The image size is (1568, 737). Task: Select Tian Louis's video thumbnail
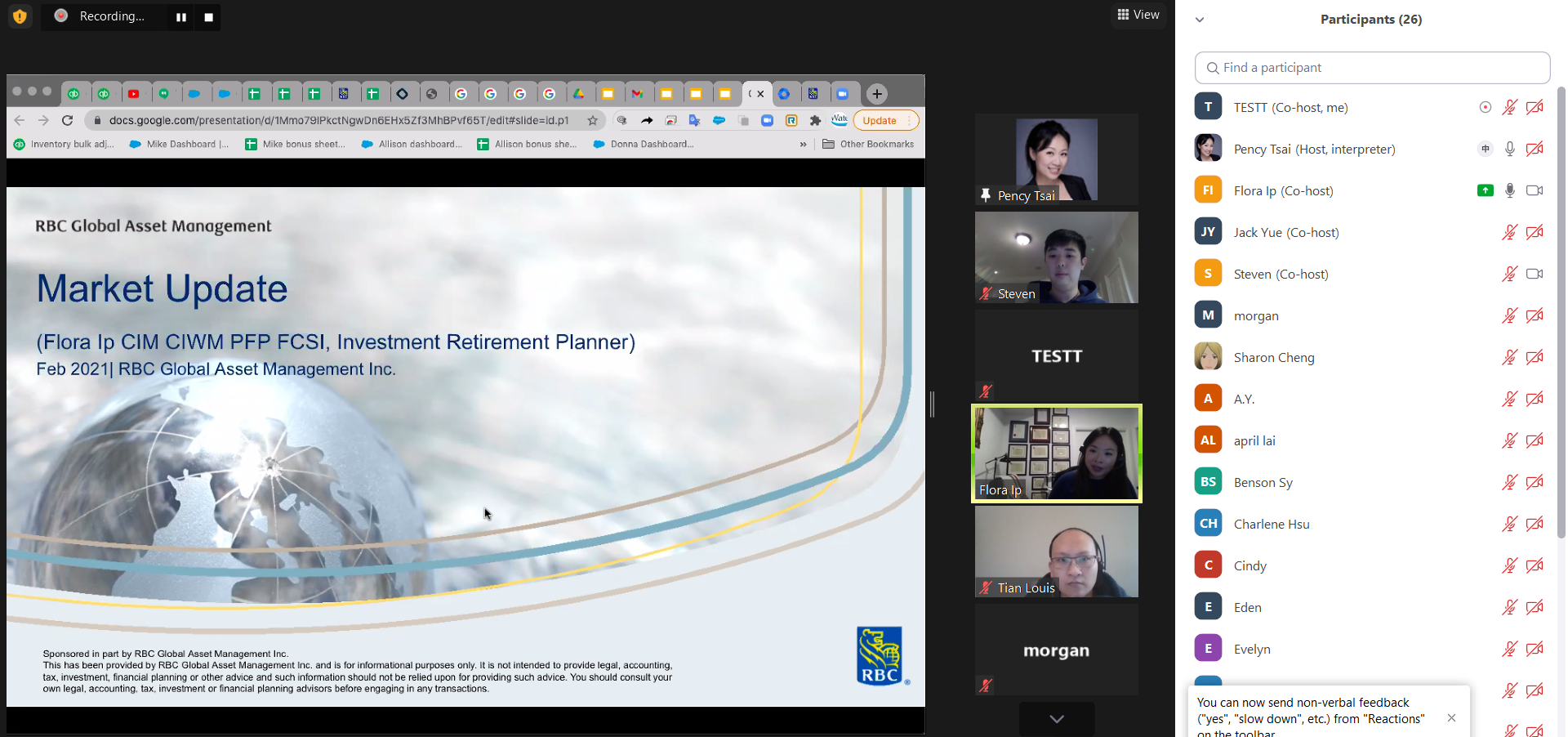[1057, 552]
